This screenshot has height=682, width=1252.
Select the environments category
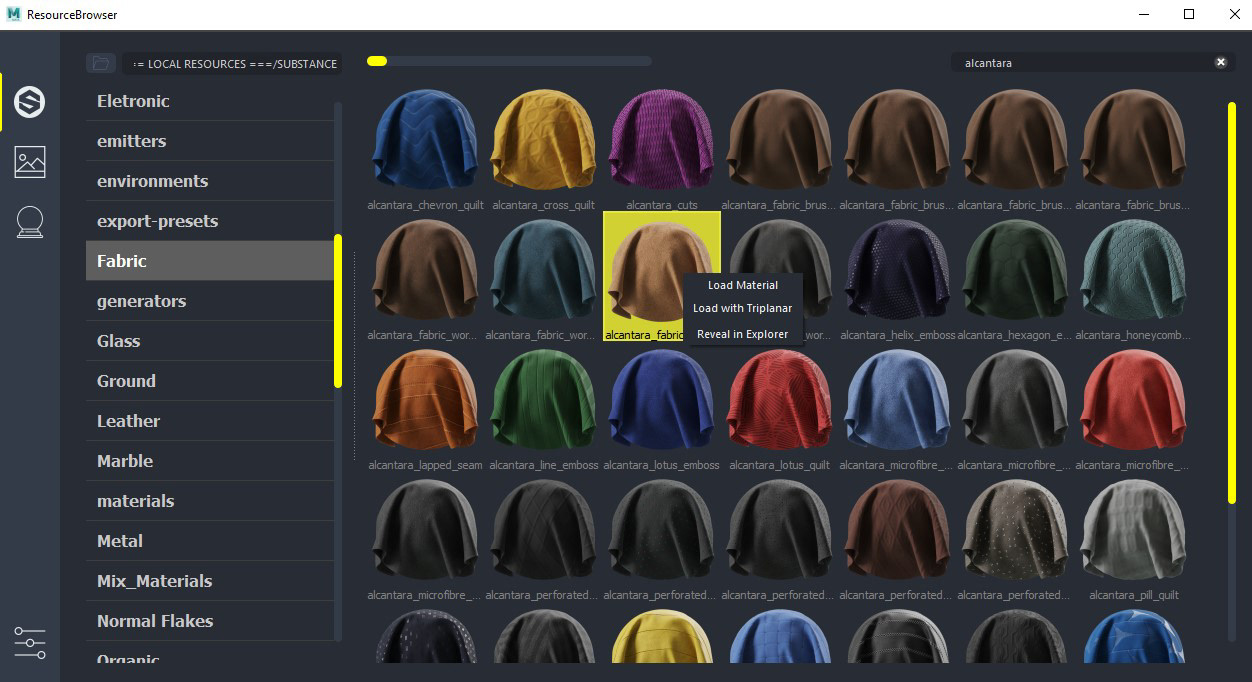pyautogui.click(x=210, y=181)
